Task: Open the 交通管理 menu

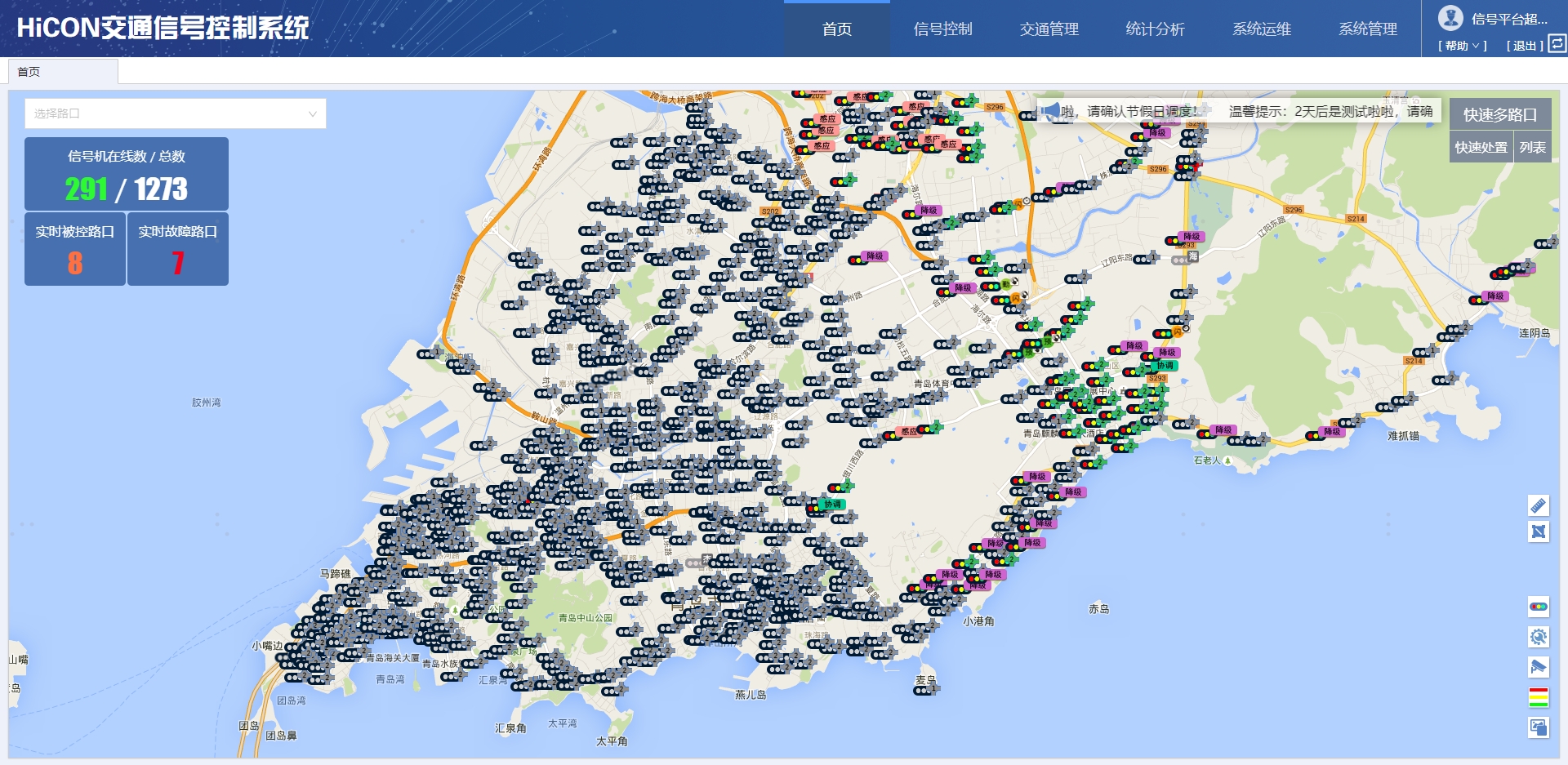Action: coord(1049,29)
